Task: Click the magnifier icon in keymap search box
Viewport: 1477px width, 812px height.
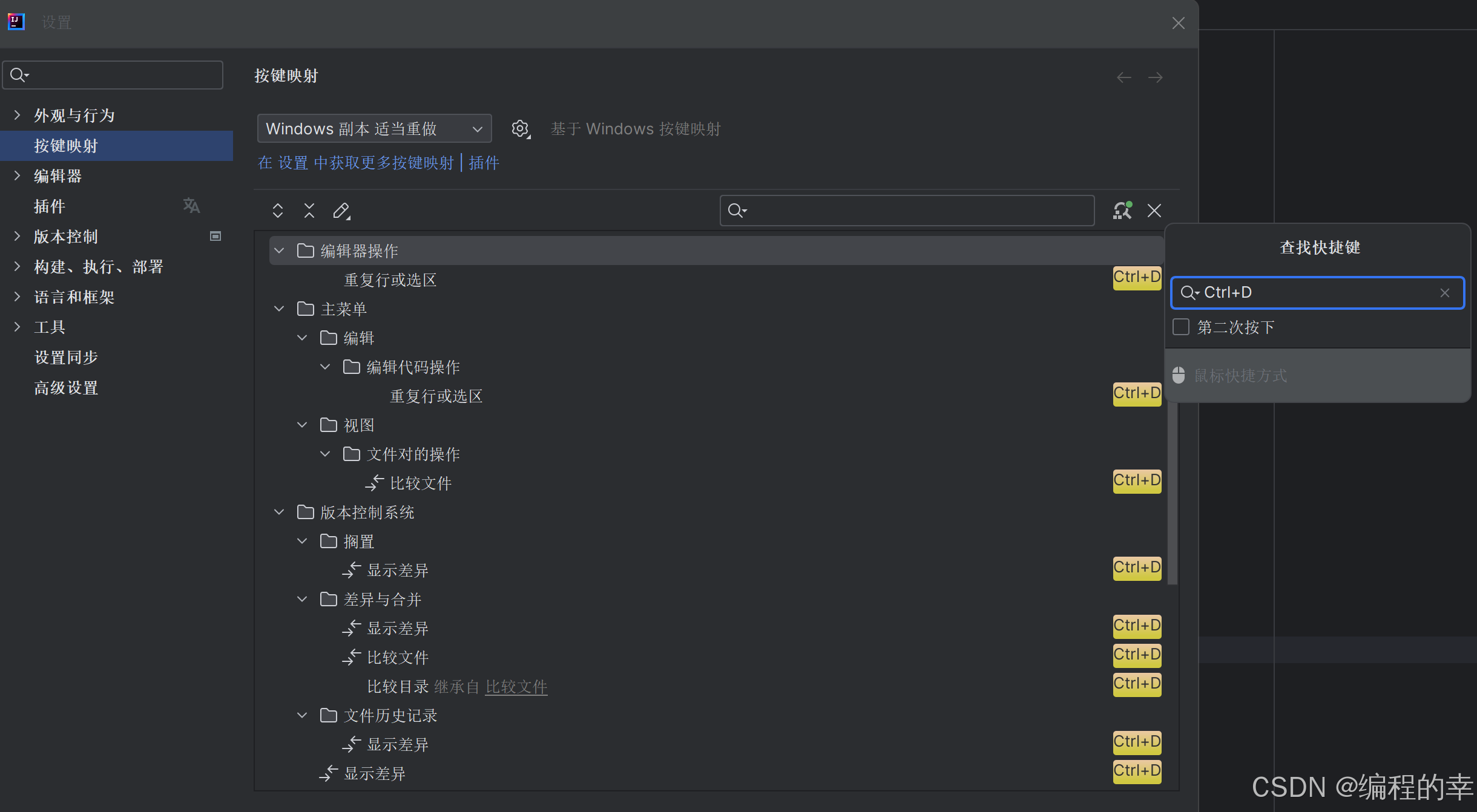Action: [x=737, y=211]
